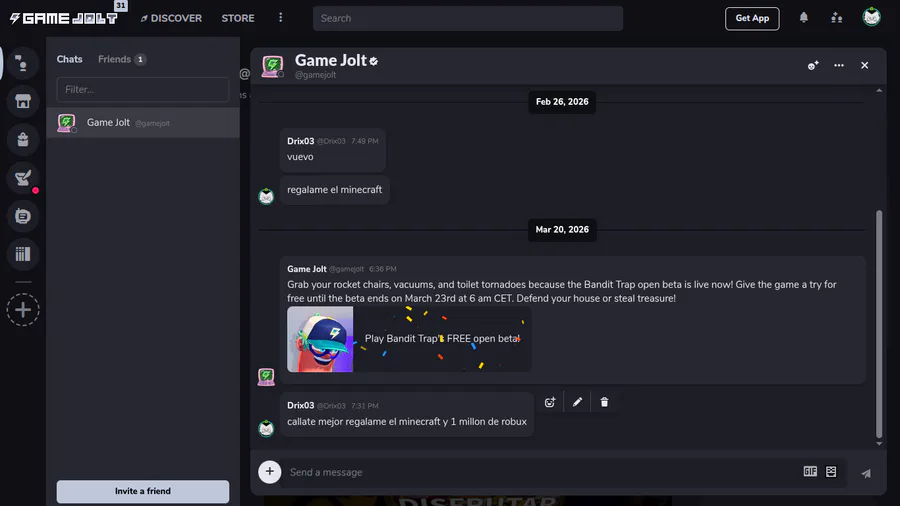900x506 pixels.
Task: Click the chat vertical scrollbar
Action: point(879,324)
